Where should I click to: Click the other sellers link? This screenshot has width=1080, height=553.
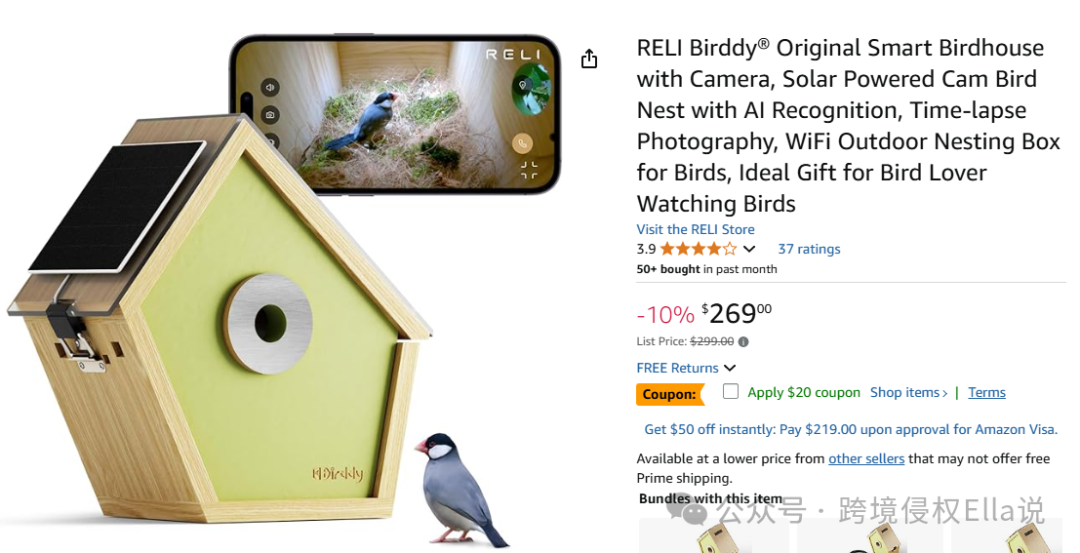pos(866,459)
